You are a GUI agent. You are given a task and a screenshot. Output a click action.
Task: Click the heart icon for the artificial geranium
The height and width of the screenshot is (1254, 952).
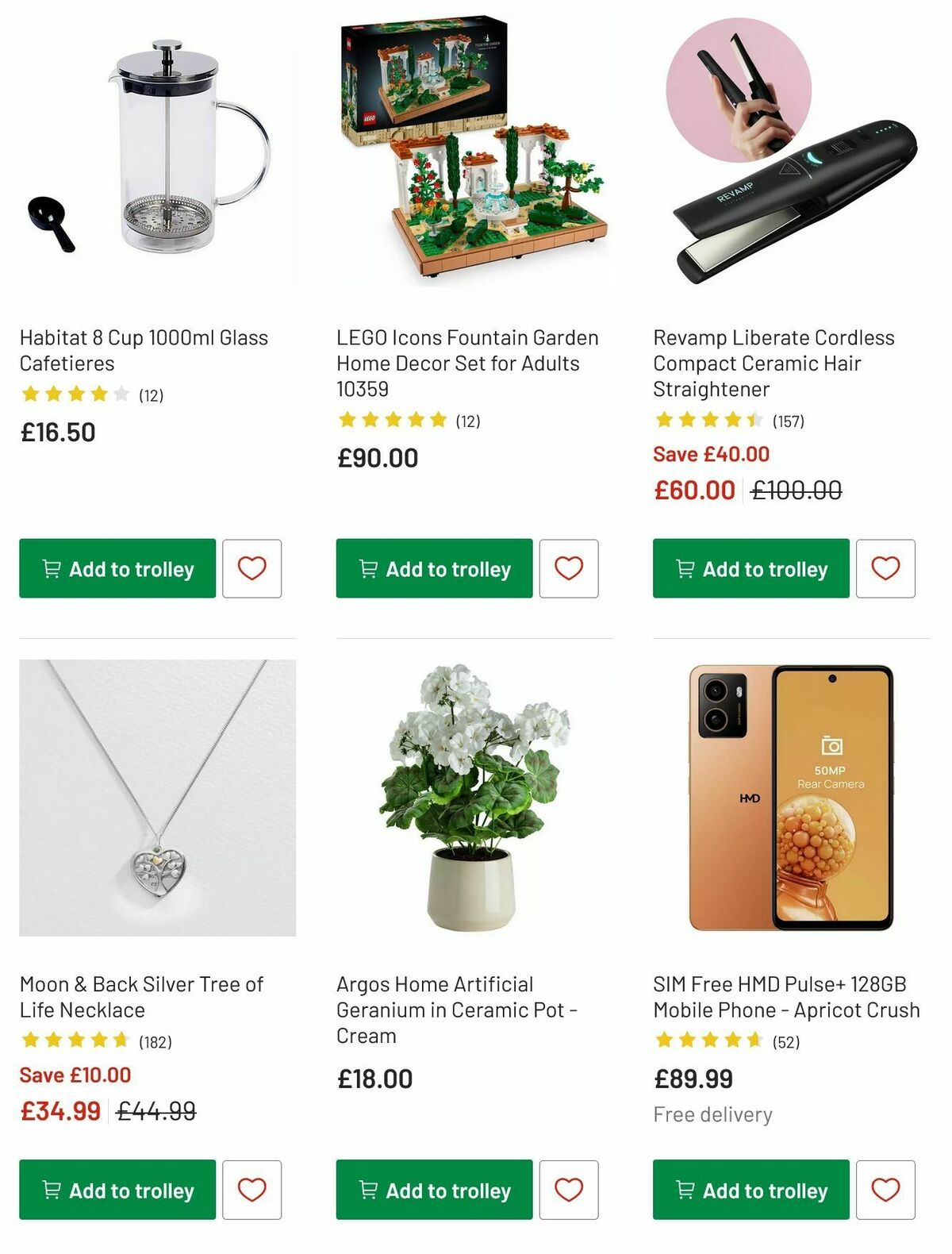[569, 1191]
